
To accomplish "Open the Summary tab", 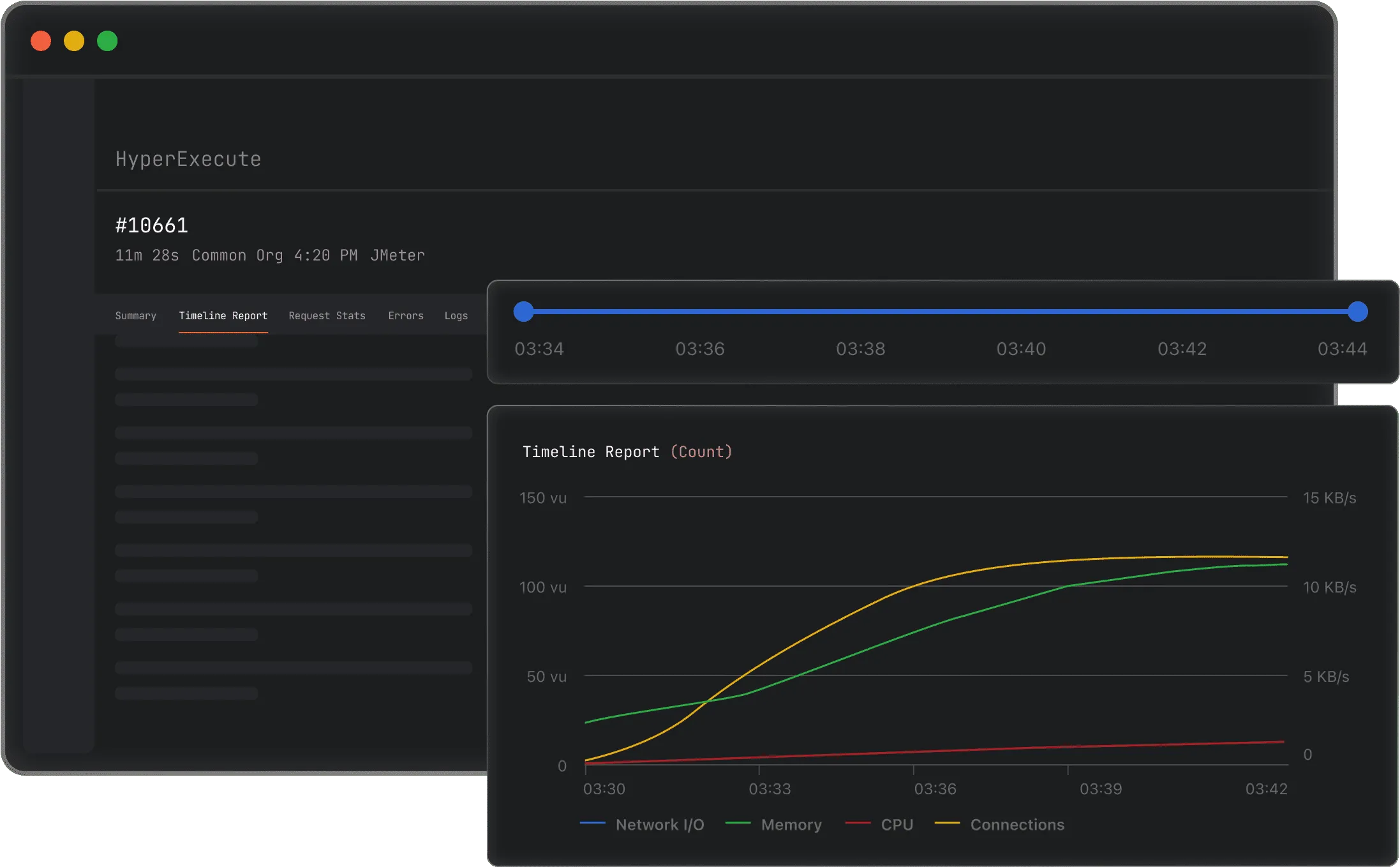I will click(135, 315).
